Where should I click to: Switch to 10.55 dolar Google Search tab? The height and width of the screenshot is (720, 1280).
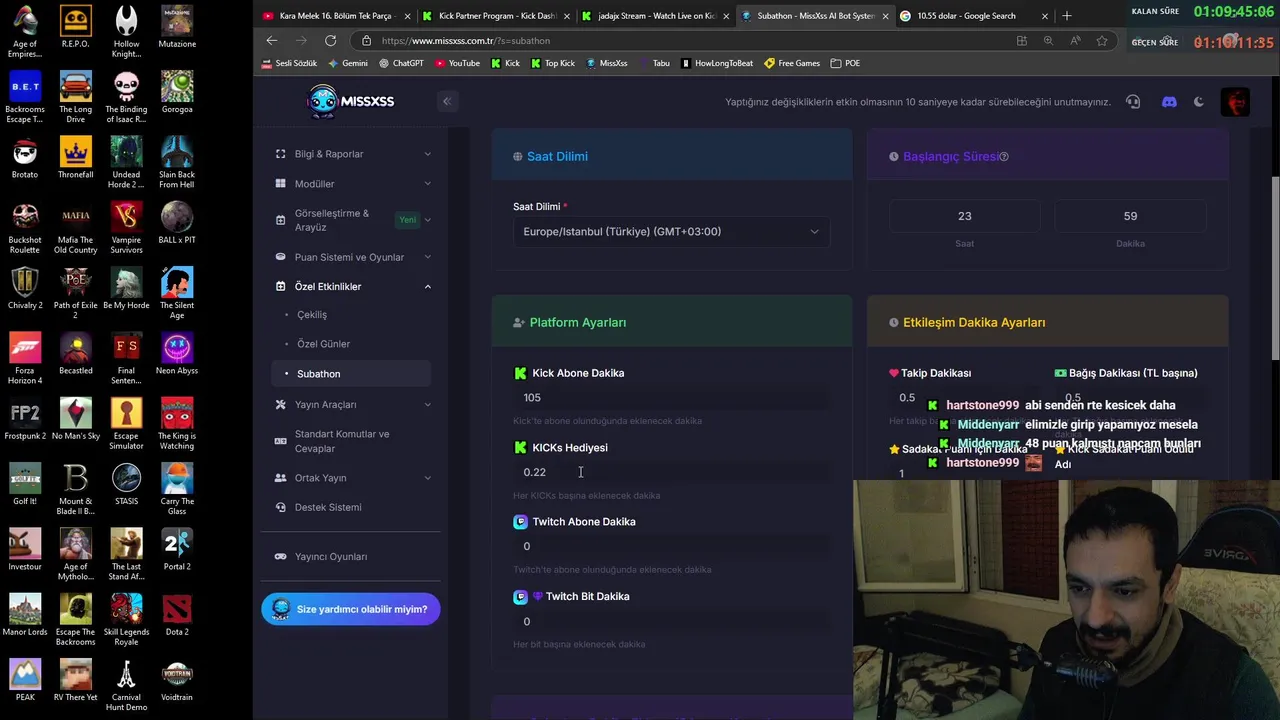pos(973,15)
